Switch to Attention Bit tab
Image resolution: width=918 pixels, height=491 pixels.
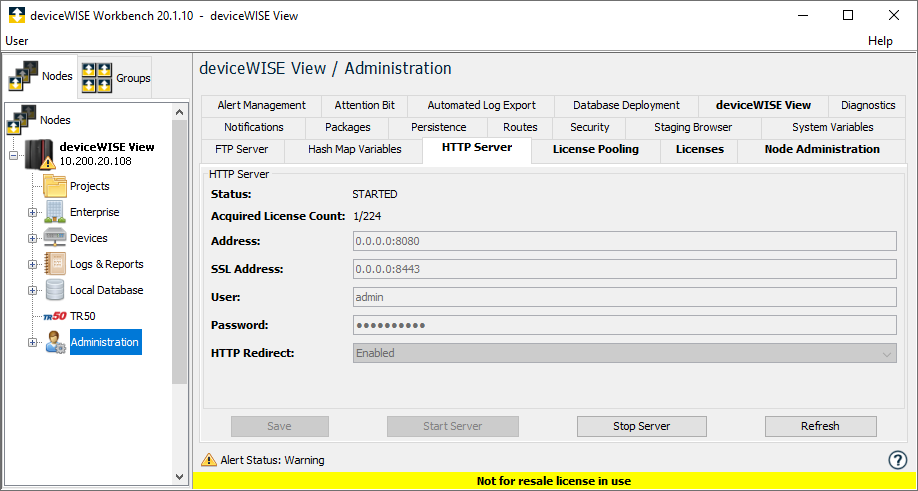point(364,105)
